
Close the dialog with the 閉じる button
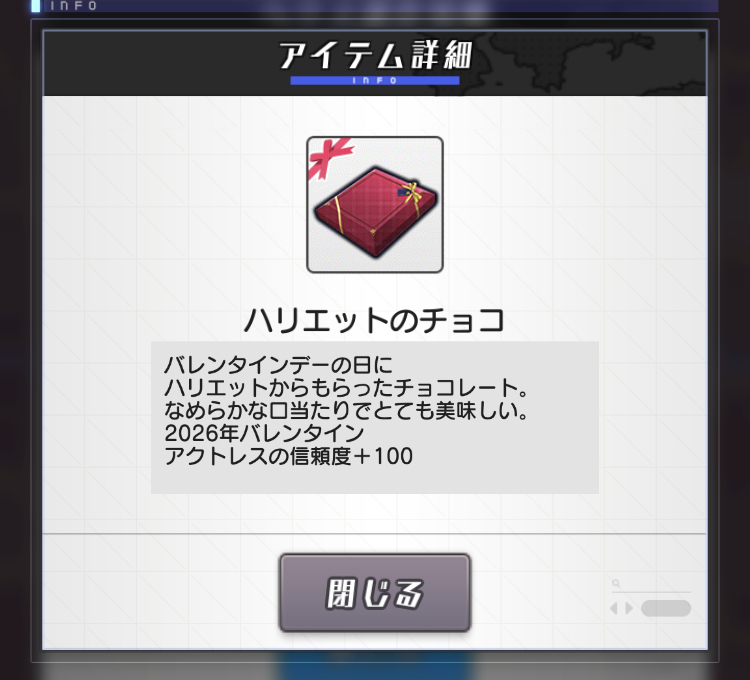[x=375, y=593]
